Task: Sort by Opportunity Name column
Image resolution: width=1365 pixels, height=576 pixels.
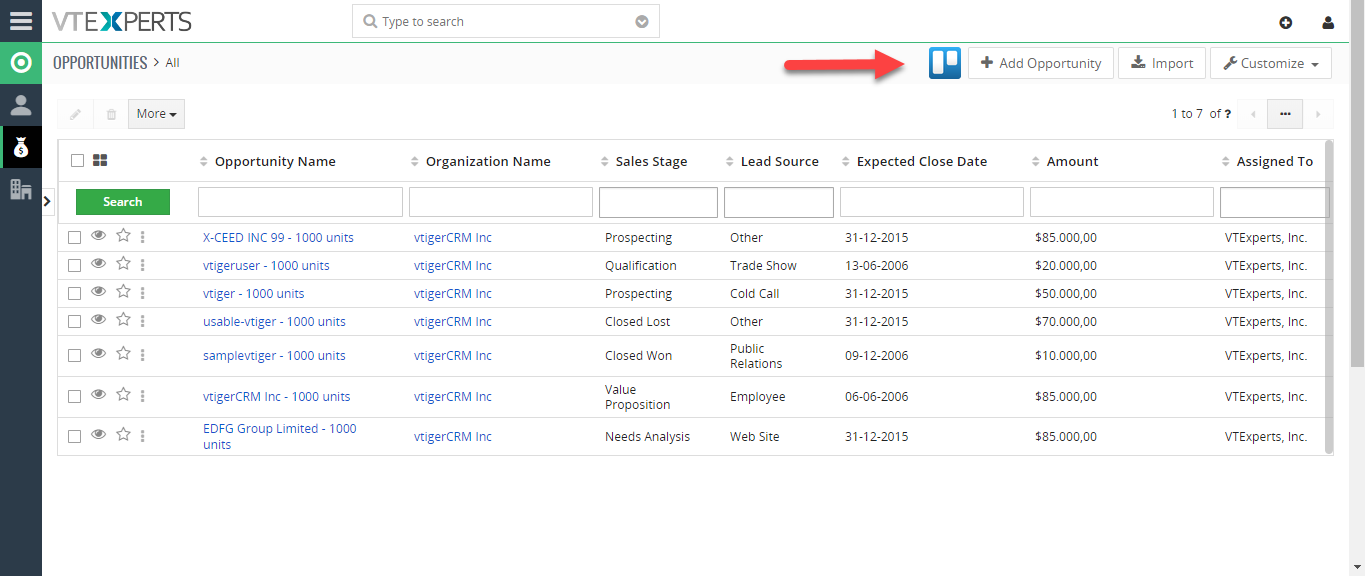Action: pyautogui.click(x=268, y=161)
